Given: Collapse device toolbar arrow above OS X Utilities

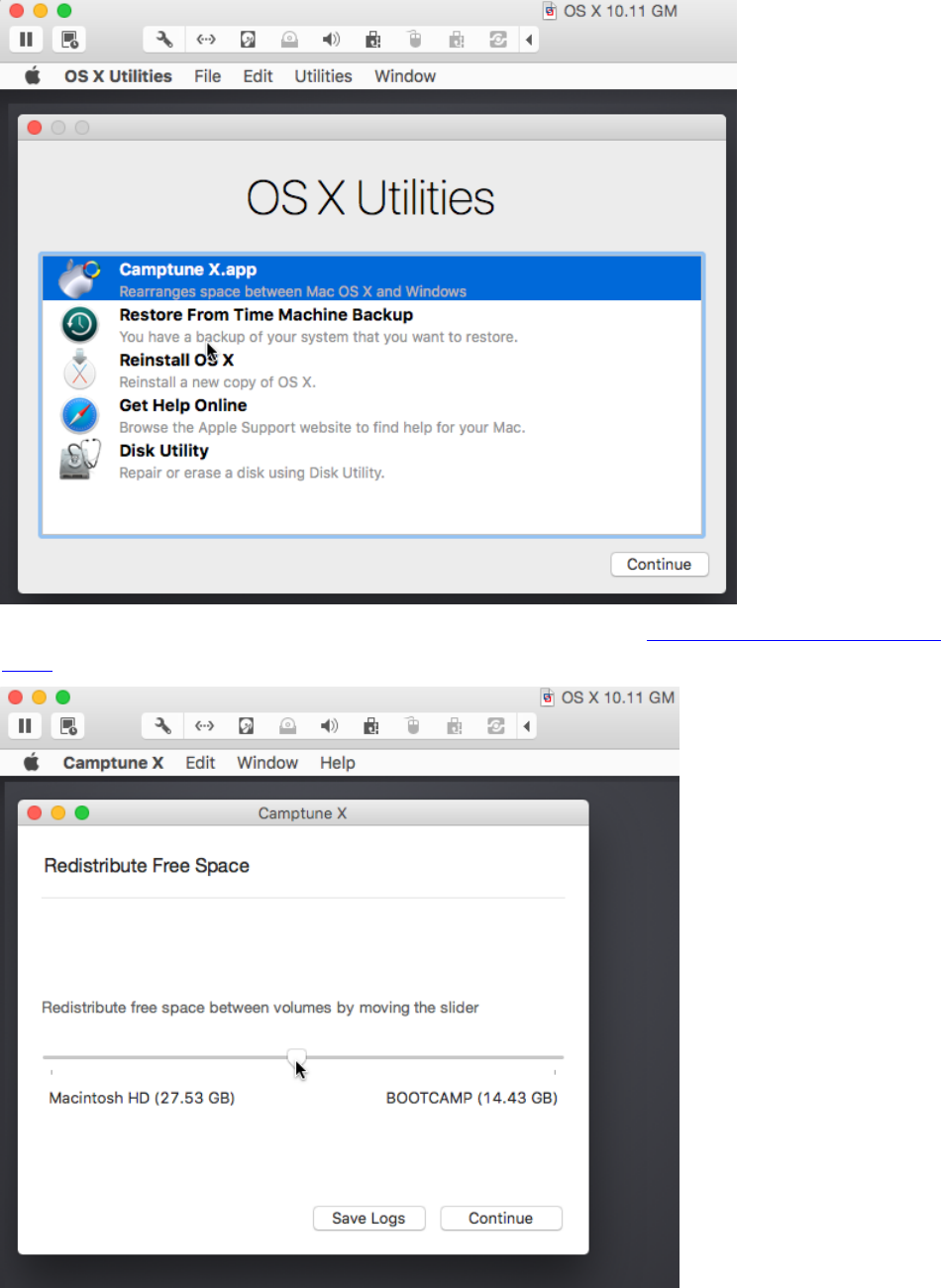Looking at the screenshot, I should click(x=529, y=40).
